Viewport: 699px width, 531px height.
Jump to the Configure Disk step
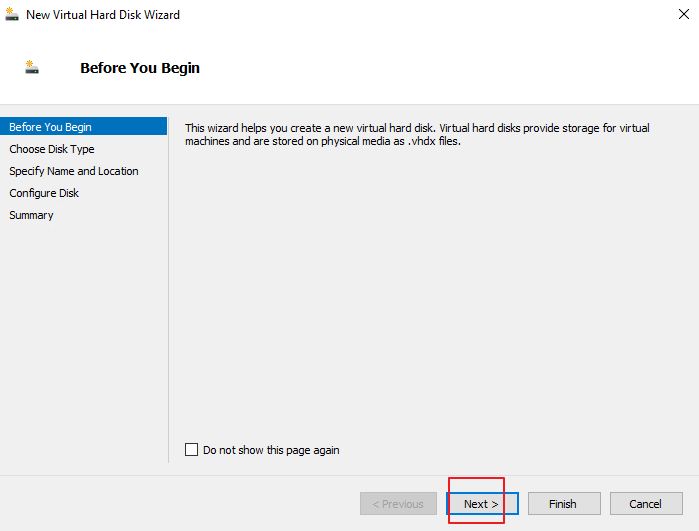click(44, 193)
